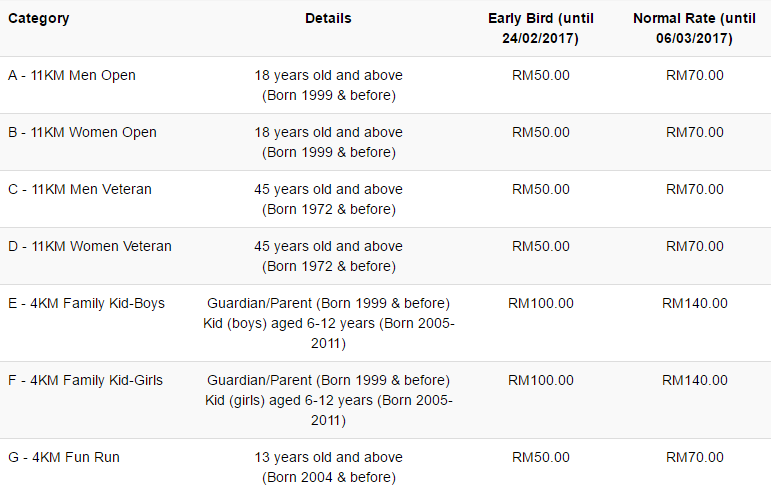This screenshot has height=500, width=771.
Task: Click the RM50.00 early bird price for Men Open
Action: tap(540, 76)
